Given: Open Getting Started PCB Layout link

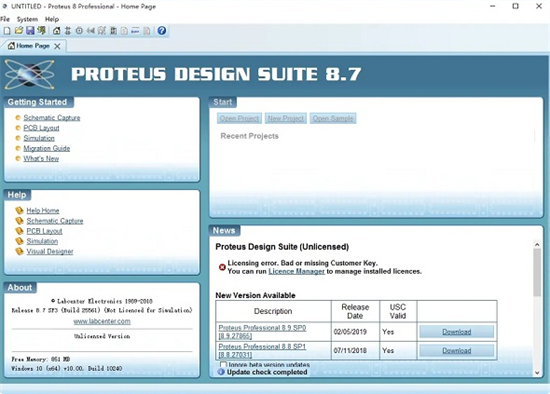Looking at the screenshot, I should pos(41,128).
